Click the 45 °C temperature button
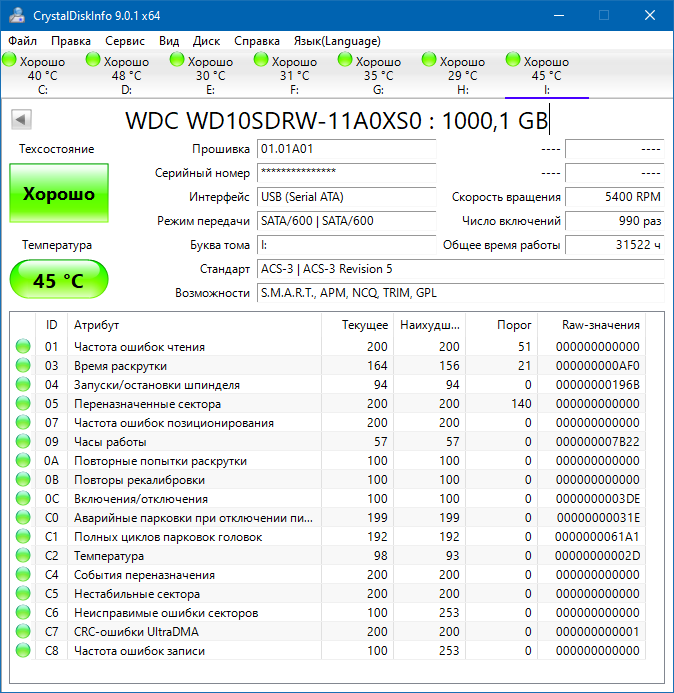The height and width of the screenshot is (693, 674). (59, 280)
